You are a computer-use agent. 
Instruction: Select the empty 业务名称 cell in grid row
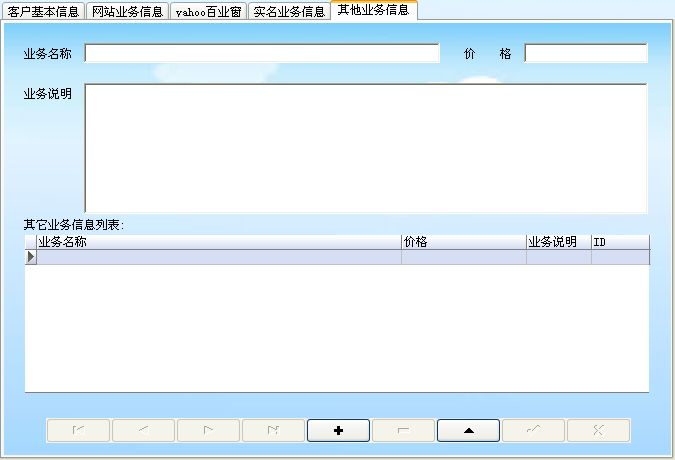click(x=219, y=257)
